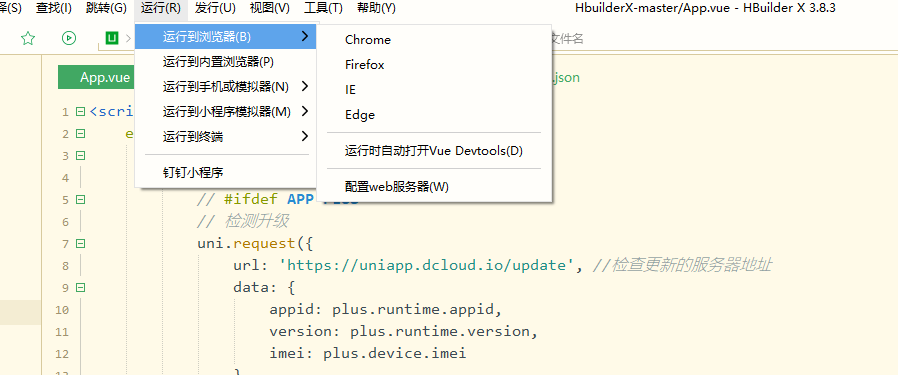Collapse code fold at line 2
The image size is (898, 375).
coord(80,133)
